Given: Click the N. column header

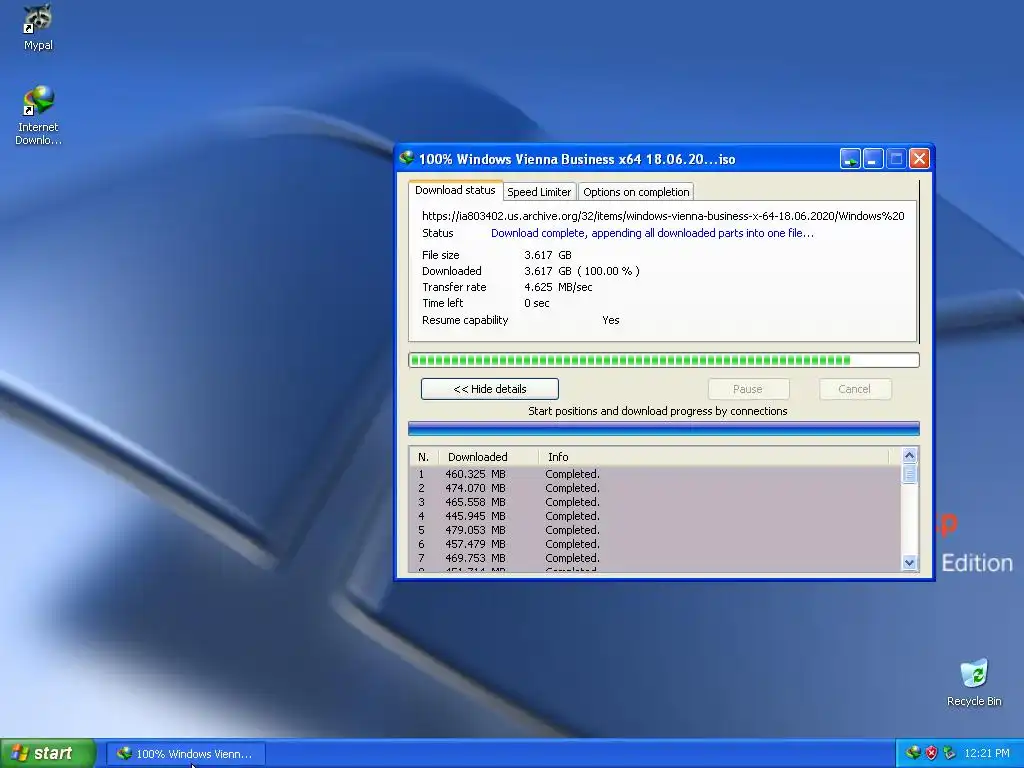Looking at the screenshot, I should pyautogui.click(x=424, y=456).
